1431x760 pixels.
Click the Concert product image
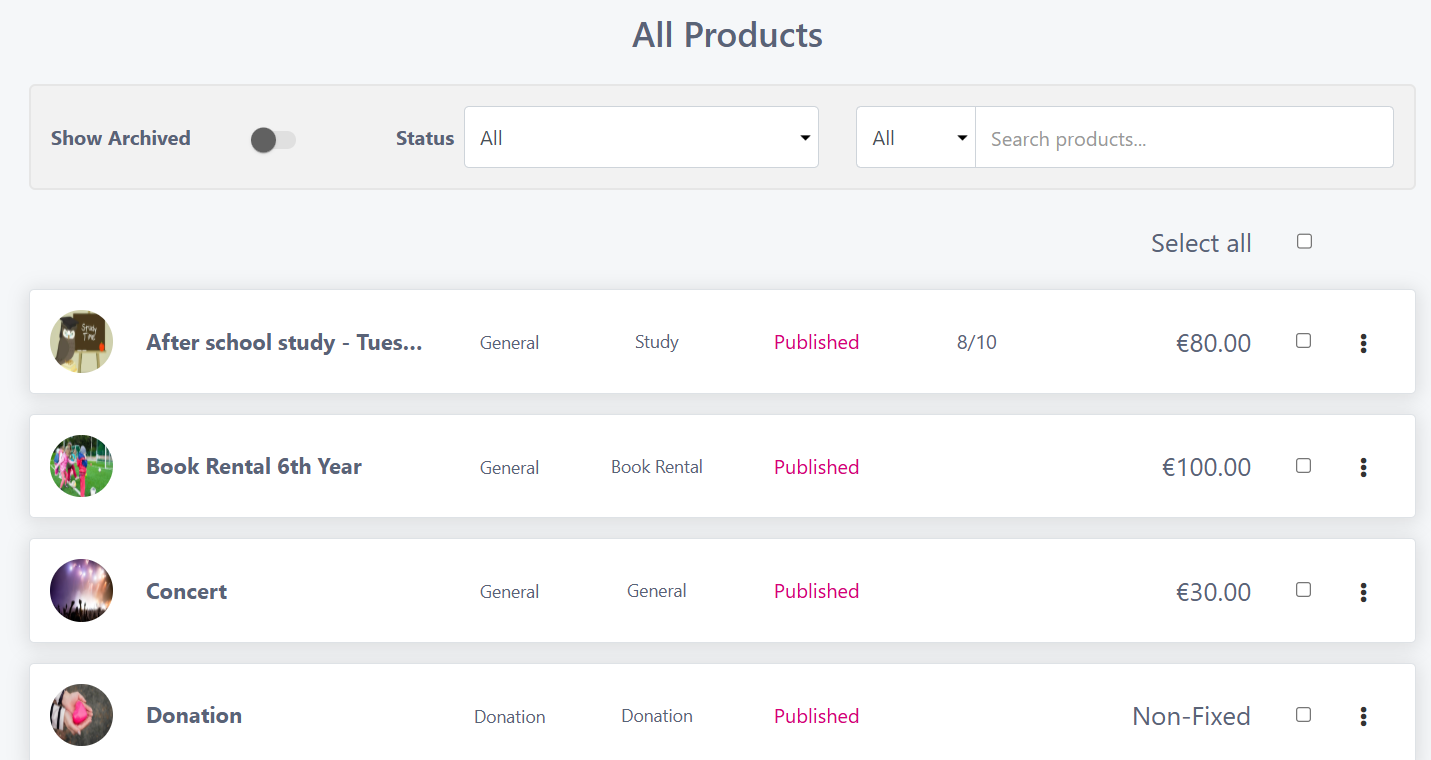81,591
